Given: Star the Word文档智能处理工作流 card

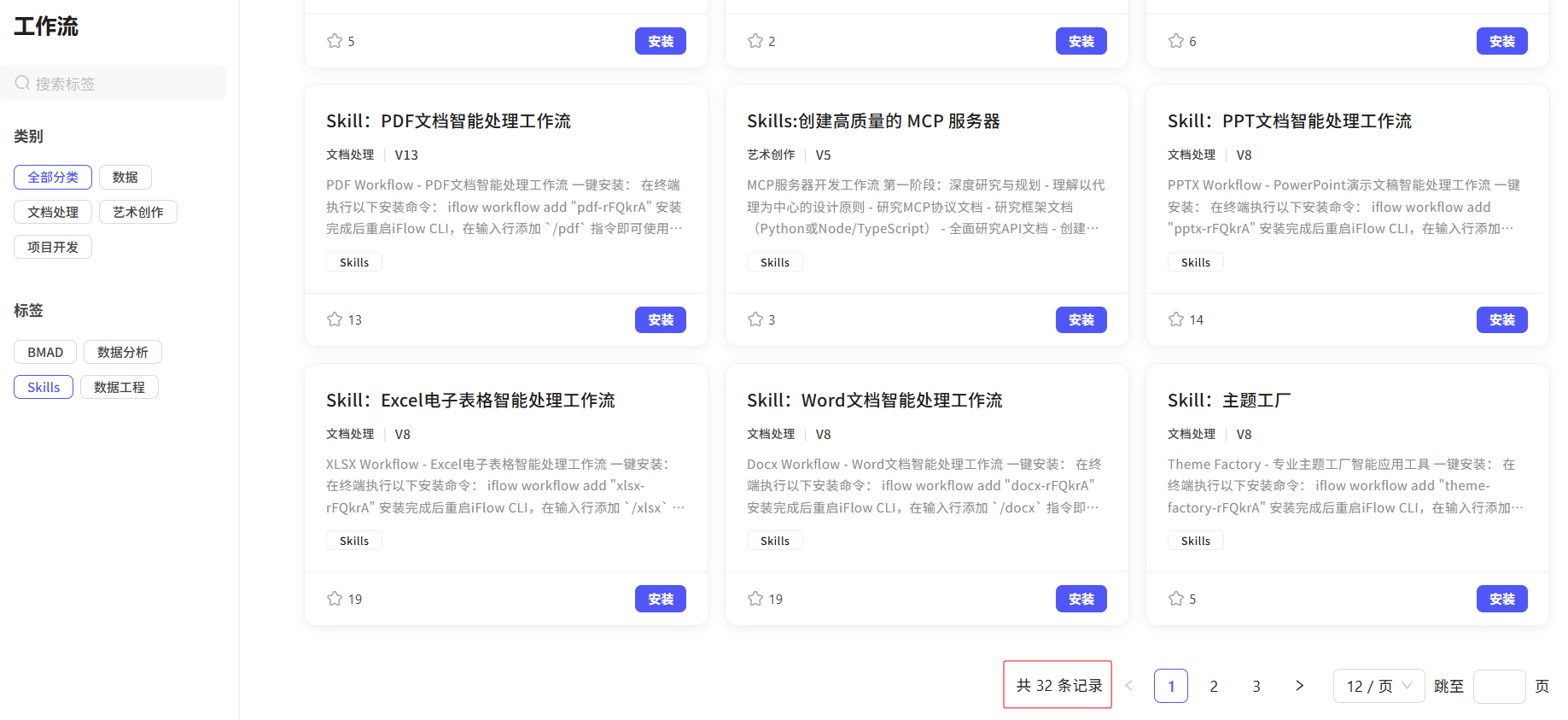Looking at the screenshot, I should (755, 599).
